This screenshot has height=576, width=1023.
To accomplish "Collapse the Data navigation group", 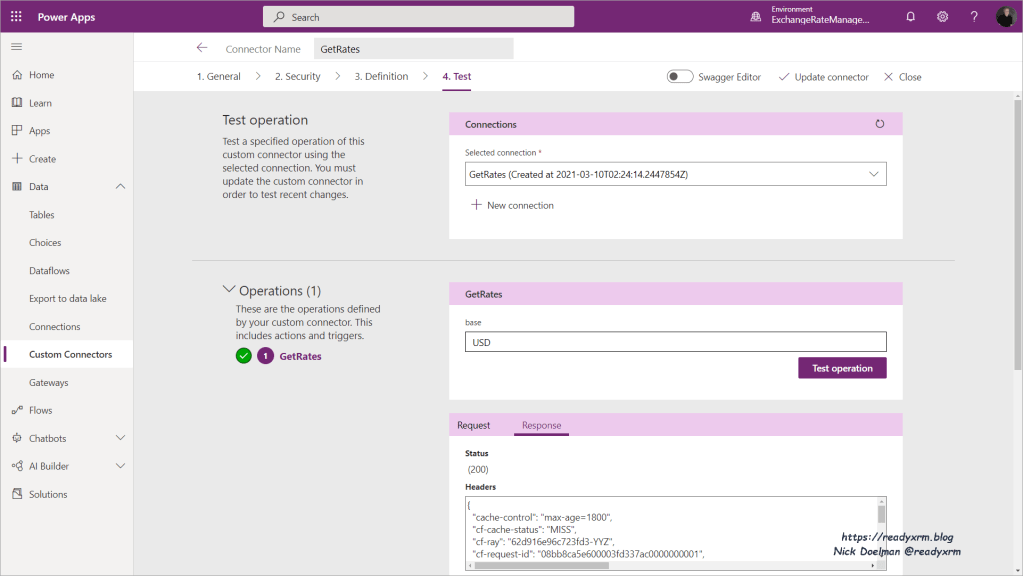I will tap(121, 187).
